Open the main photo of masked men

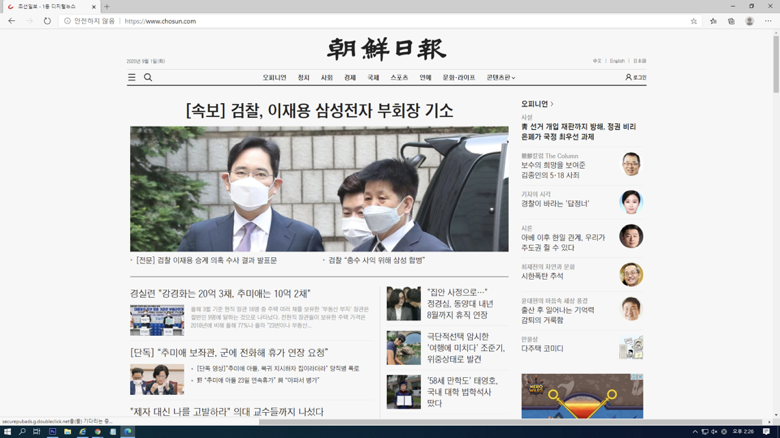319,188
